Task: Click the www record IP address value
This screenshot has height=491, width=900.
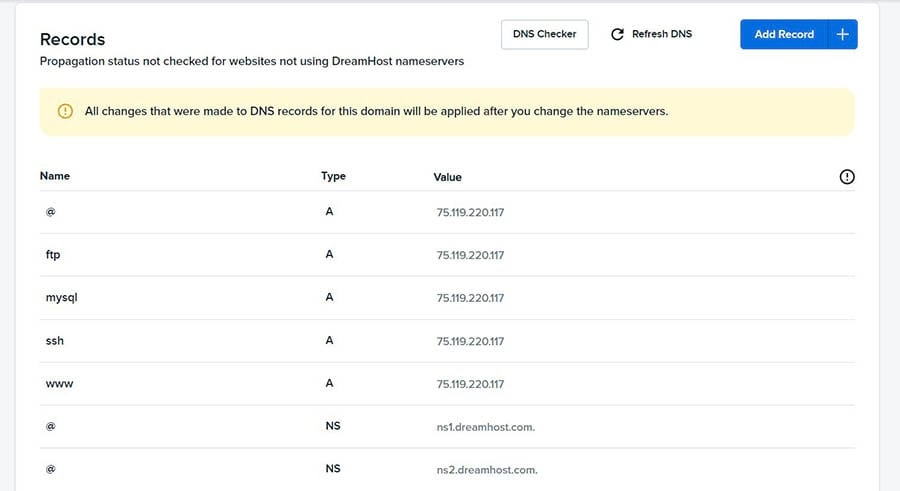Action: point(470,384)
